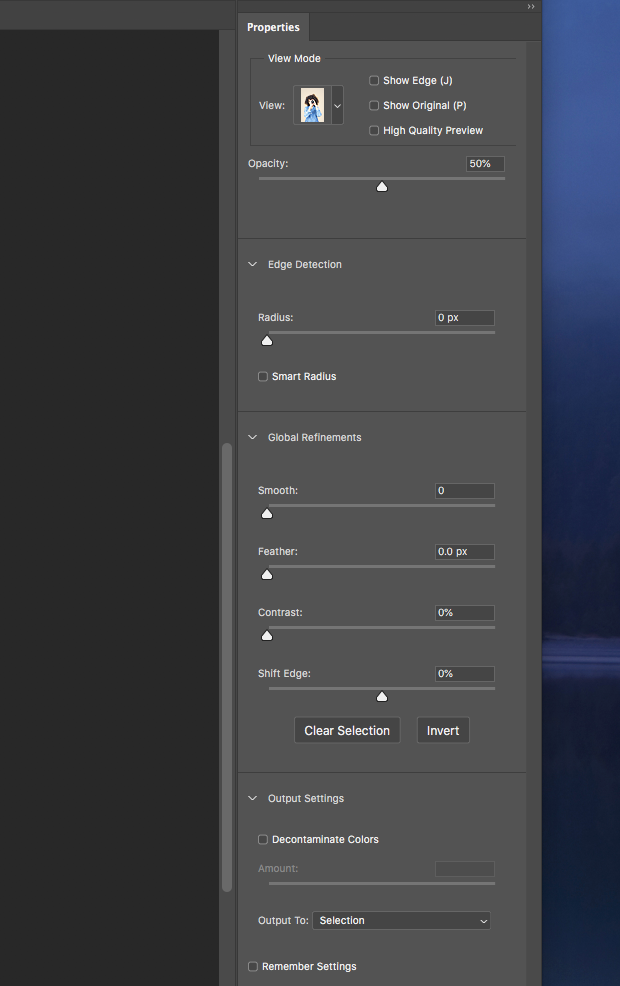Toggle the Show Original (P) checkbox
Viewport: 620px width, 986px height.
(x=374, y=105)
